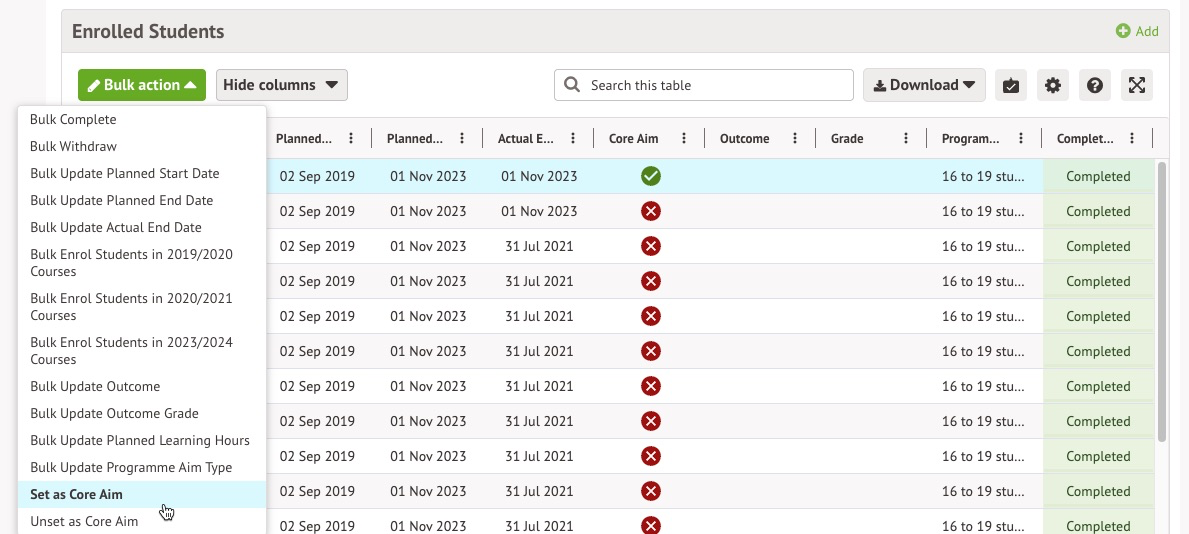Select Set as Core Aim option

[76, 494]
